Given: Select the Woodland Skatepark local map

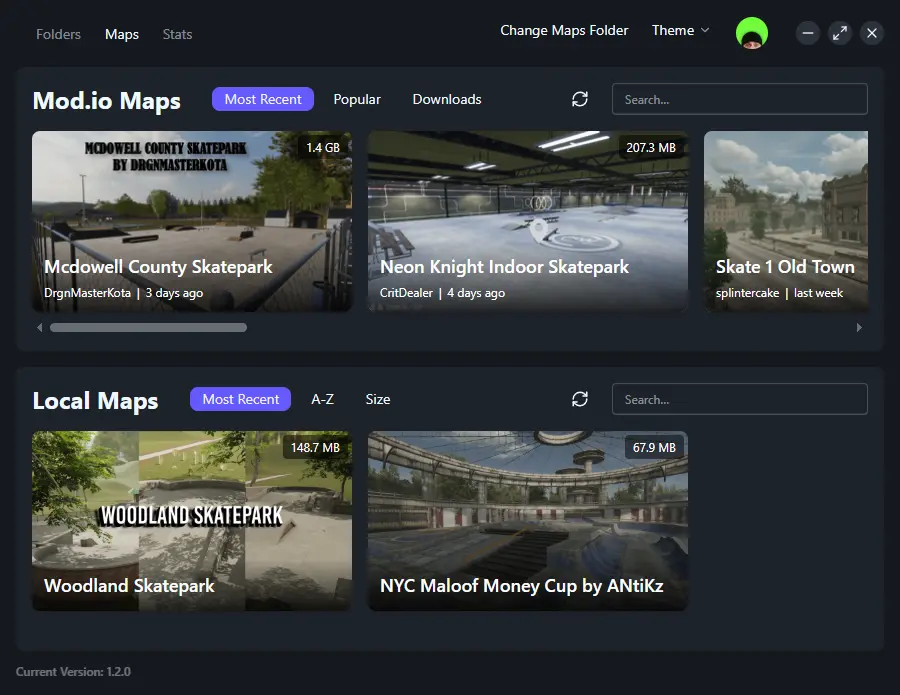Looking at the screenshot, I should [191, 521].
